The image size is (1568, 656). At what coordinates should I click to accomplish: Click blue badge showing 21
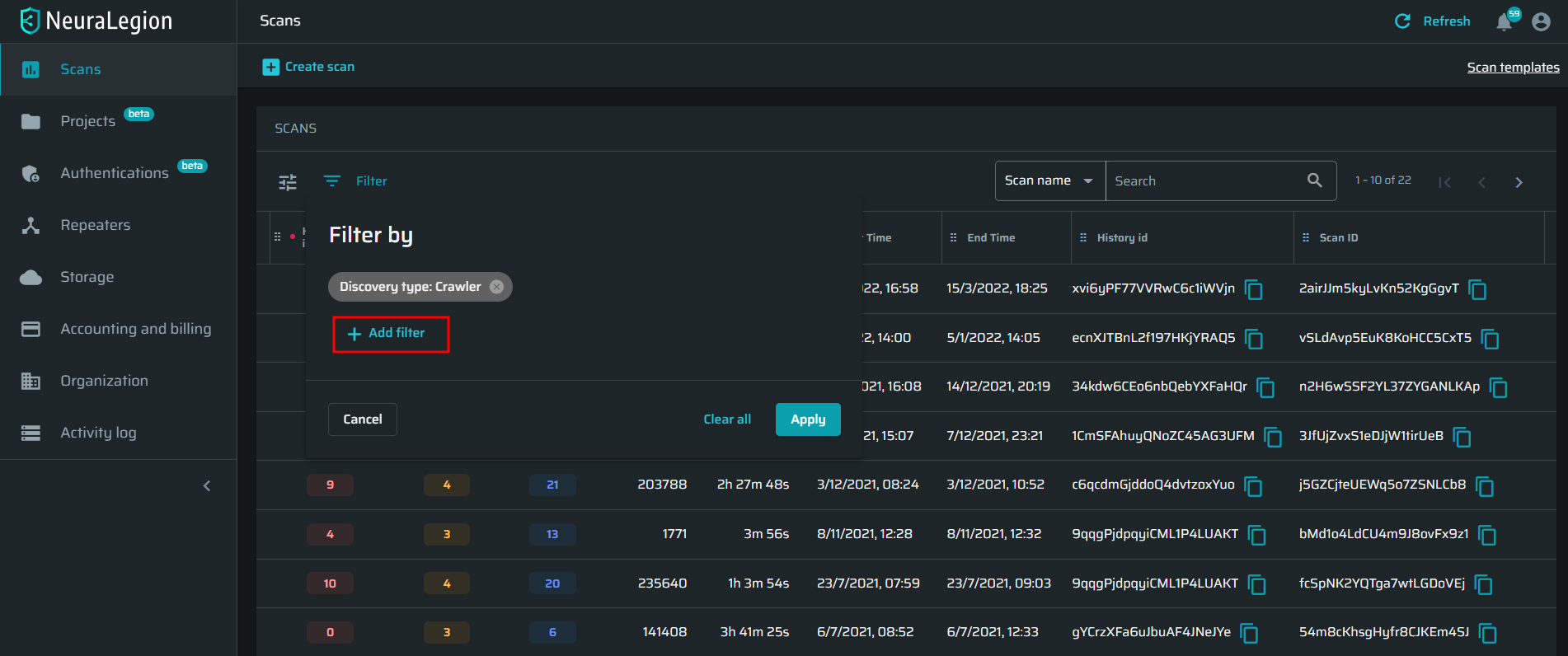point(552,485)
